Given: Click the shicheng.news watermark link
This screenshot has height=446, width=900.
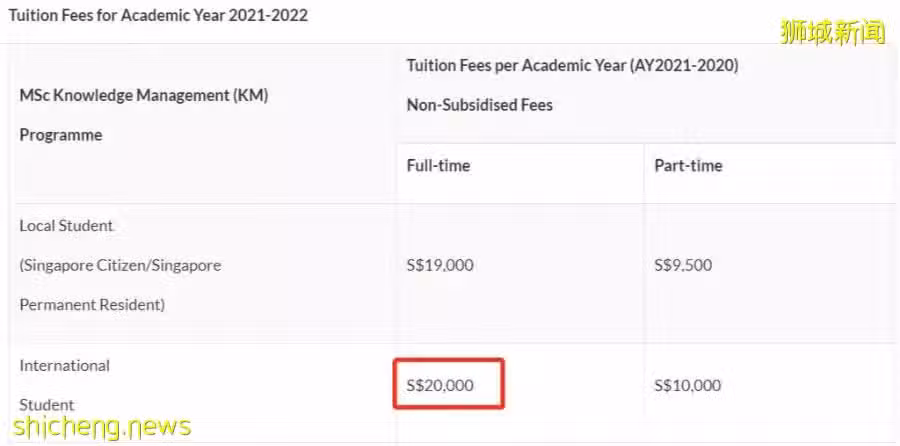Looking at the screenshot, I should [101, 426].
